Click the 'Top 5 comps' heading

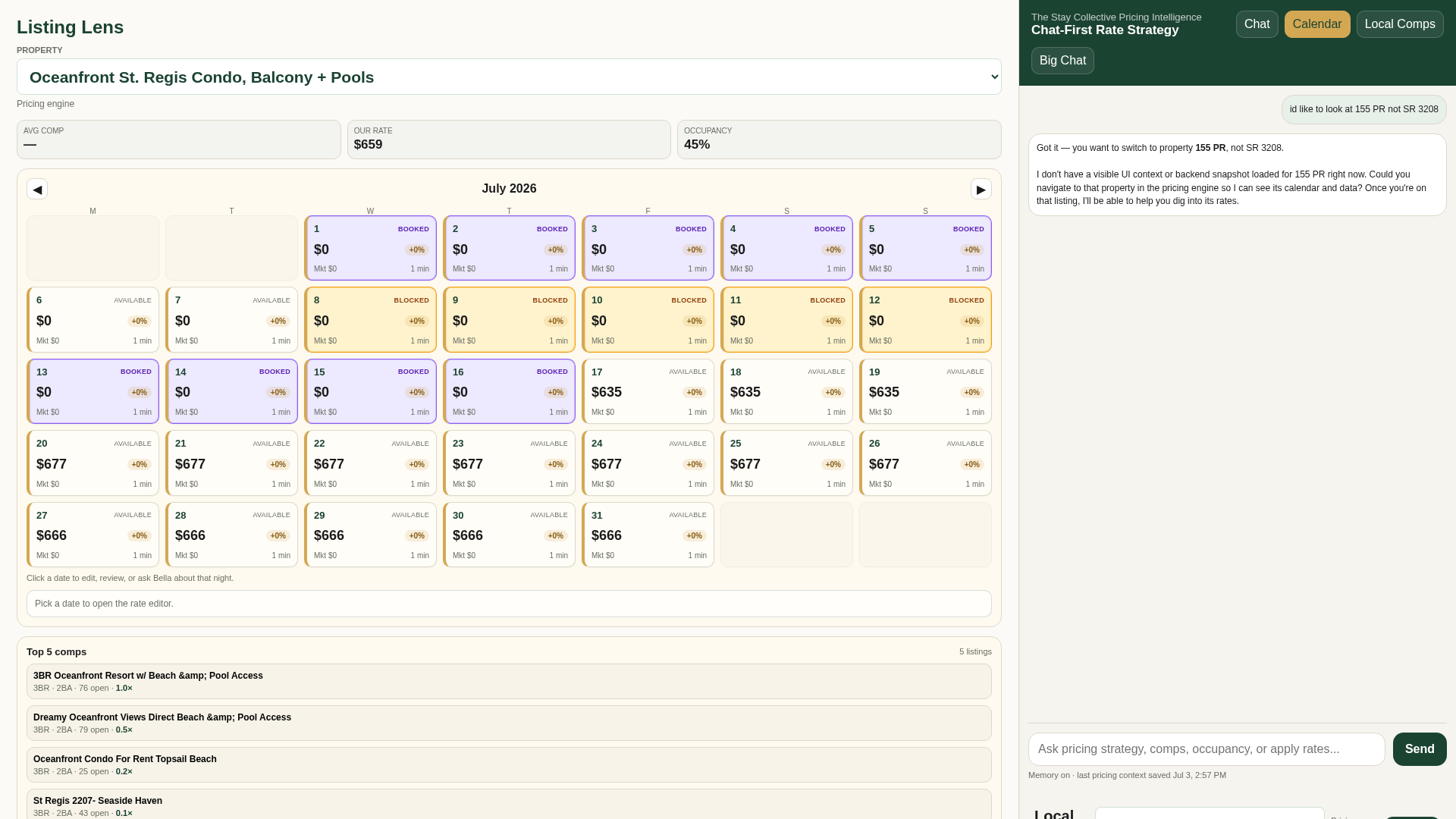(x=56, y=652)
